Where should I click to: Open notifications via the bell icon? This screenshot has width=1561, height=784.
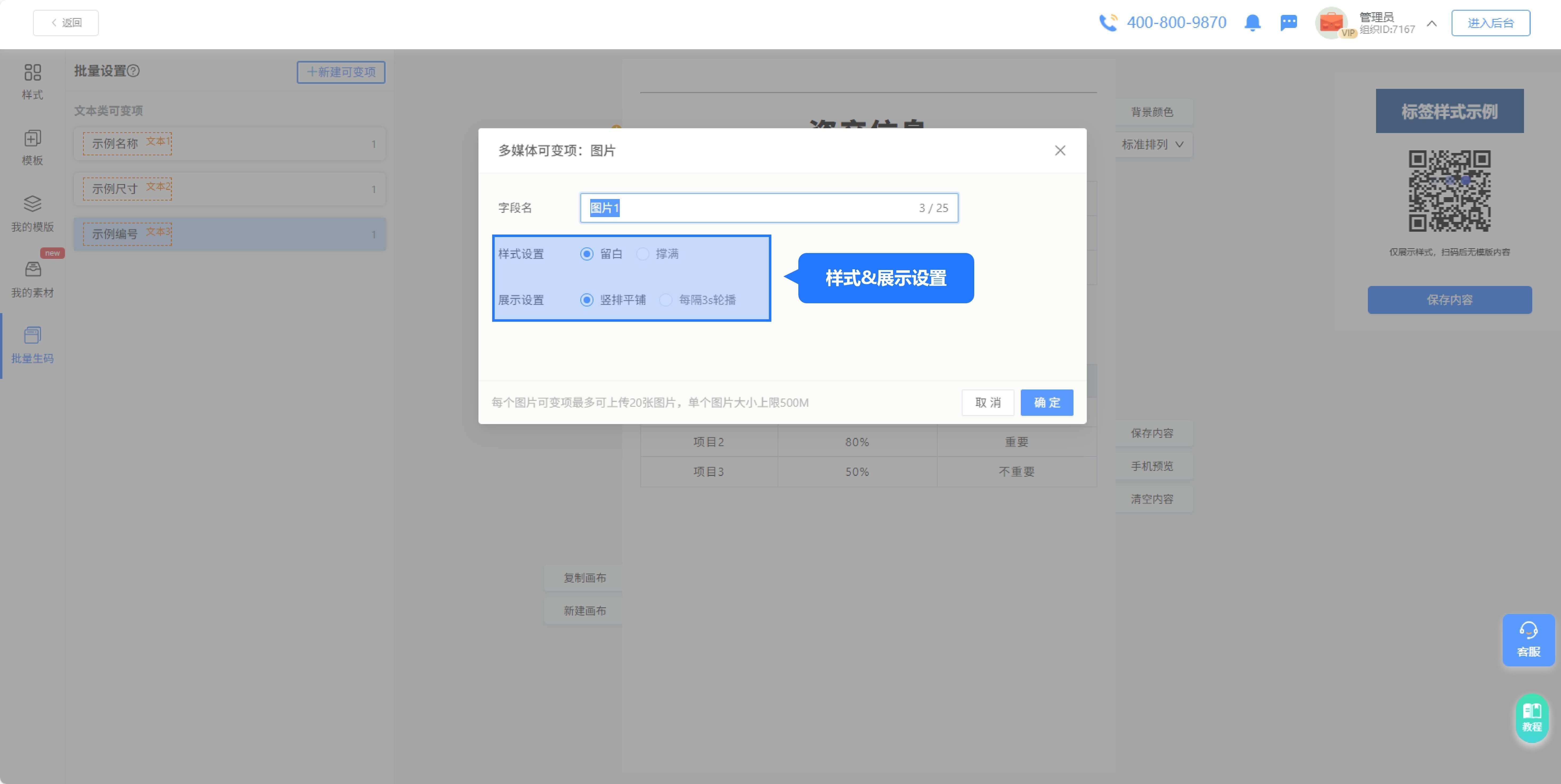pyautogui.click(x=1252, y=23)
